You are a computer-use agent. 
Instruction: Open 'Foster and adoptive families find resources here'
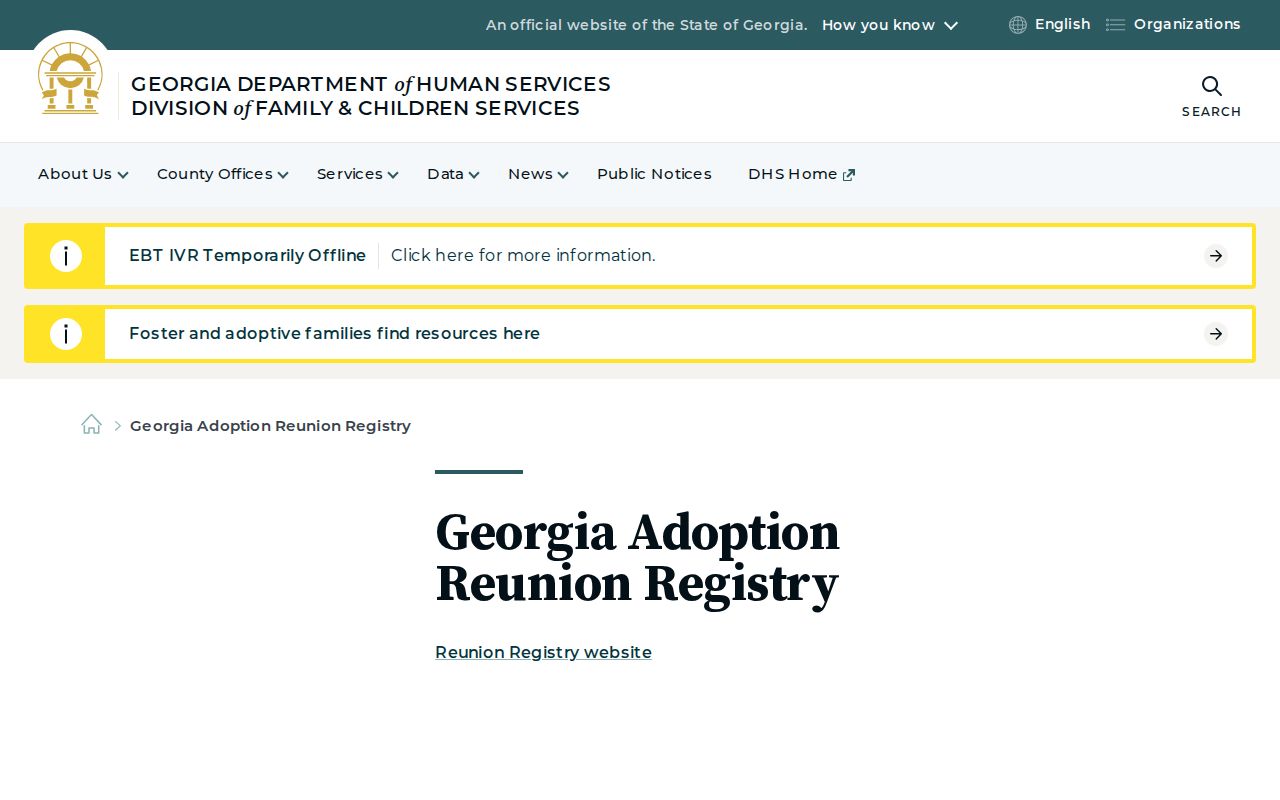[x=334, y=334]
